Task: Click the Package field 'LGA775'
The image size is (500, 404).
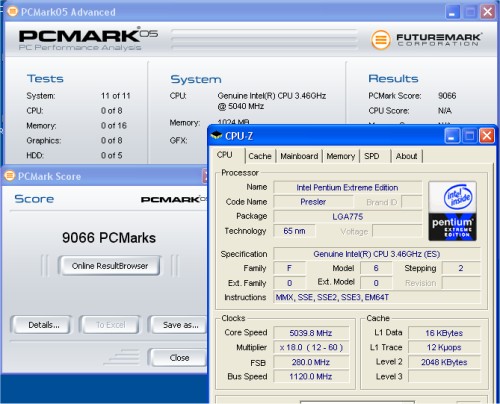Action: [347, 217]
